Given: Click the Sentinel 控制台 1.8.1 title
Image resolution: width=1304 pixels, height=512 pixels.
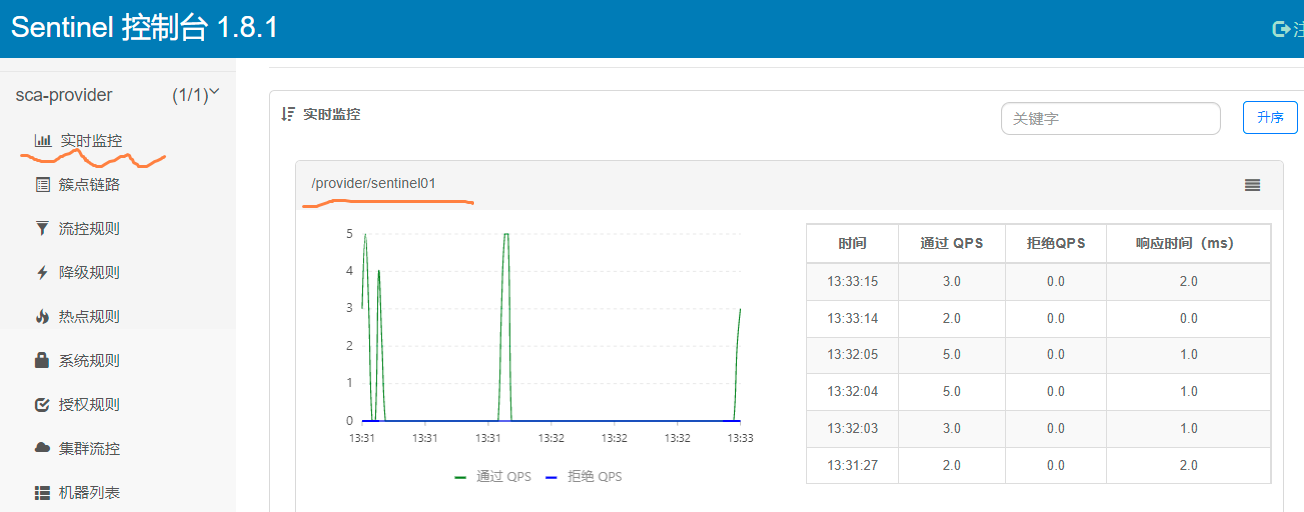Looking at the screenshot, I should tap(145, 28).
